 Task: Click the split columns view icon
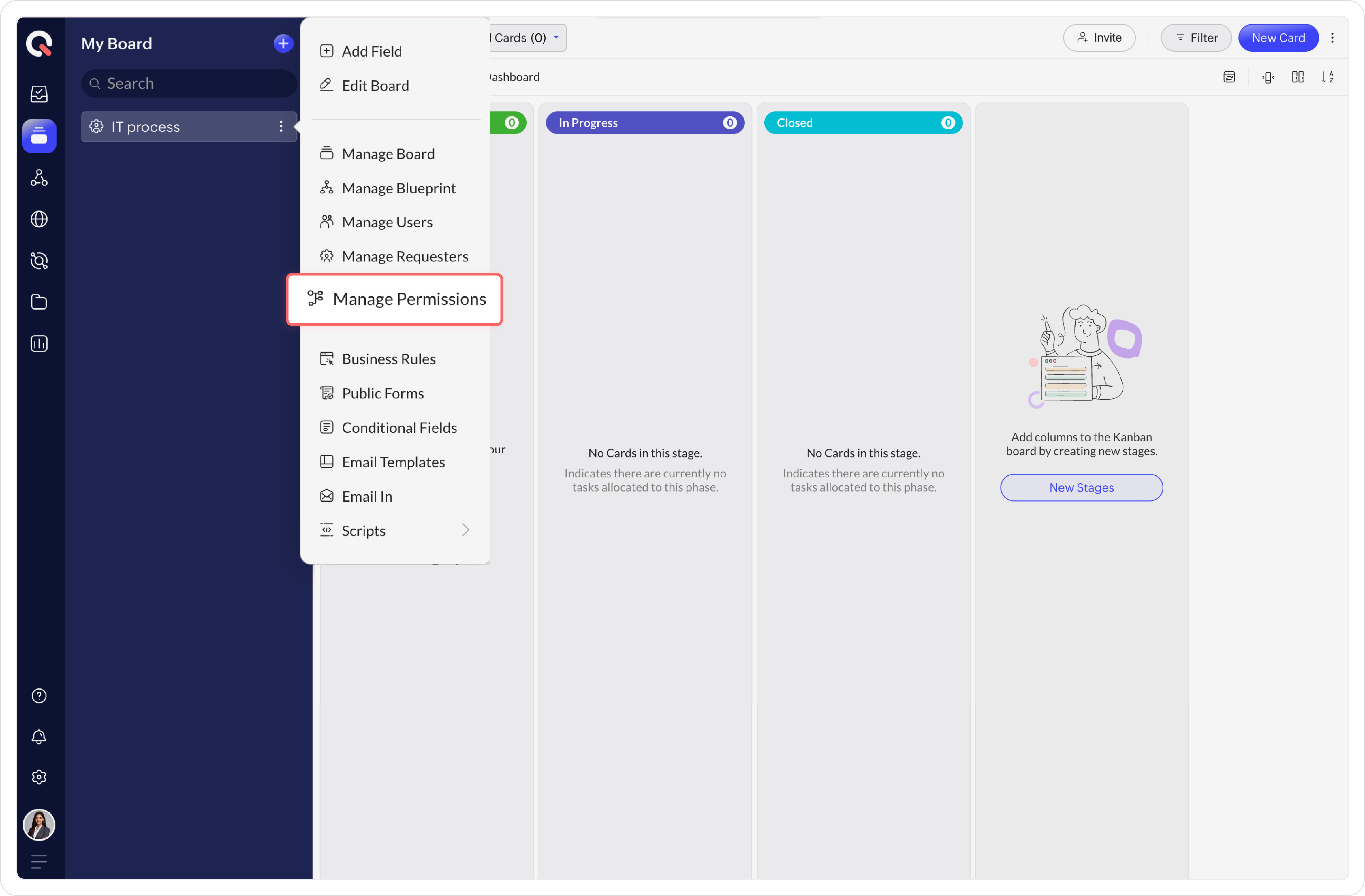1297,77
